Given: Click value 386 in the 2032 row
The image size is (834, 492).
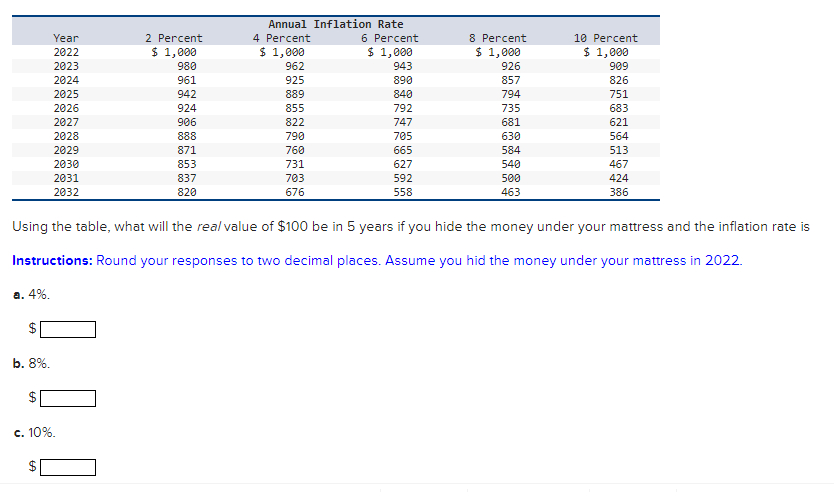Looking at the screenshot, I should tap(619, 192).
